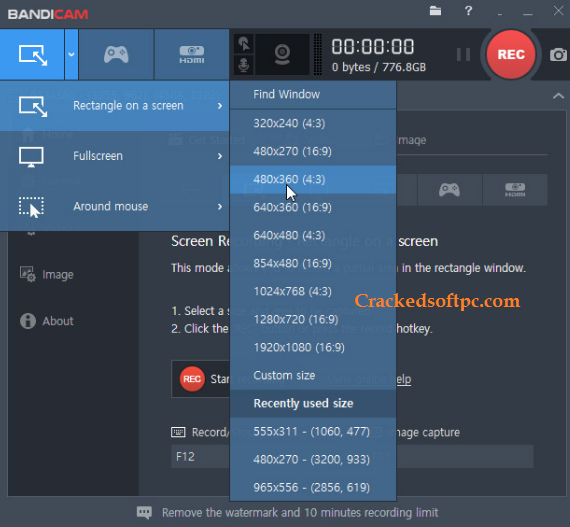
Task: Expand Around mouse submenu arrow
Action: (x=220, y=206)
